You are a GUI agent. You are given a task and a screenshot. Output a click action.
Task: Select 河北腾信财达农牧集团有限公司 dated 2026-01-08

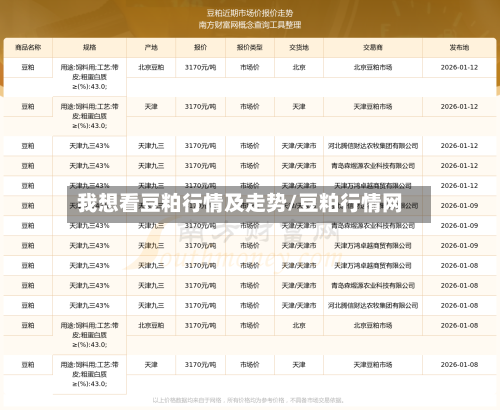coord(373,306)
